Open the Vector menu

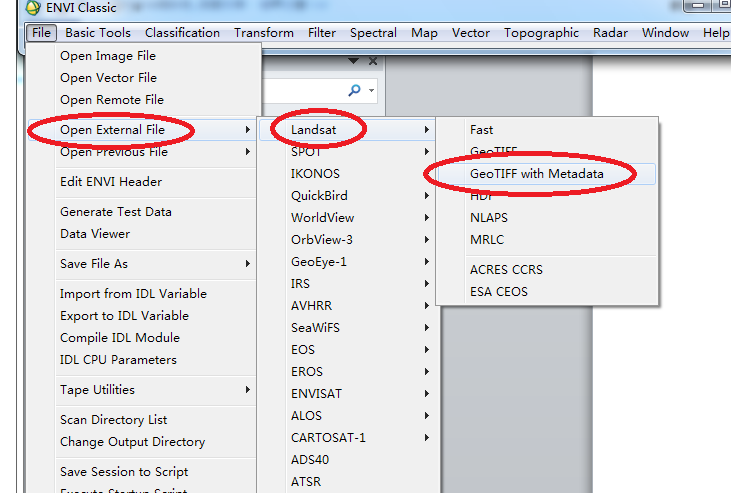pos(471,33)
